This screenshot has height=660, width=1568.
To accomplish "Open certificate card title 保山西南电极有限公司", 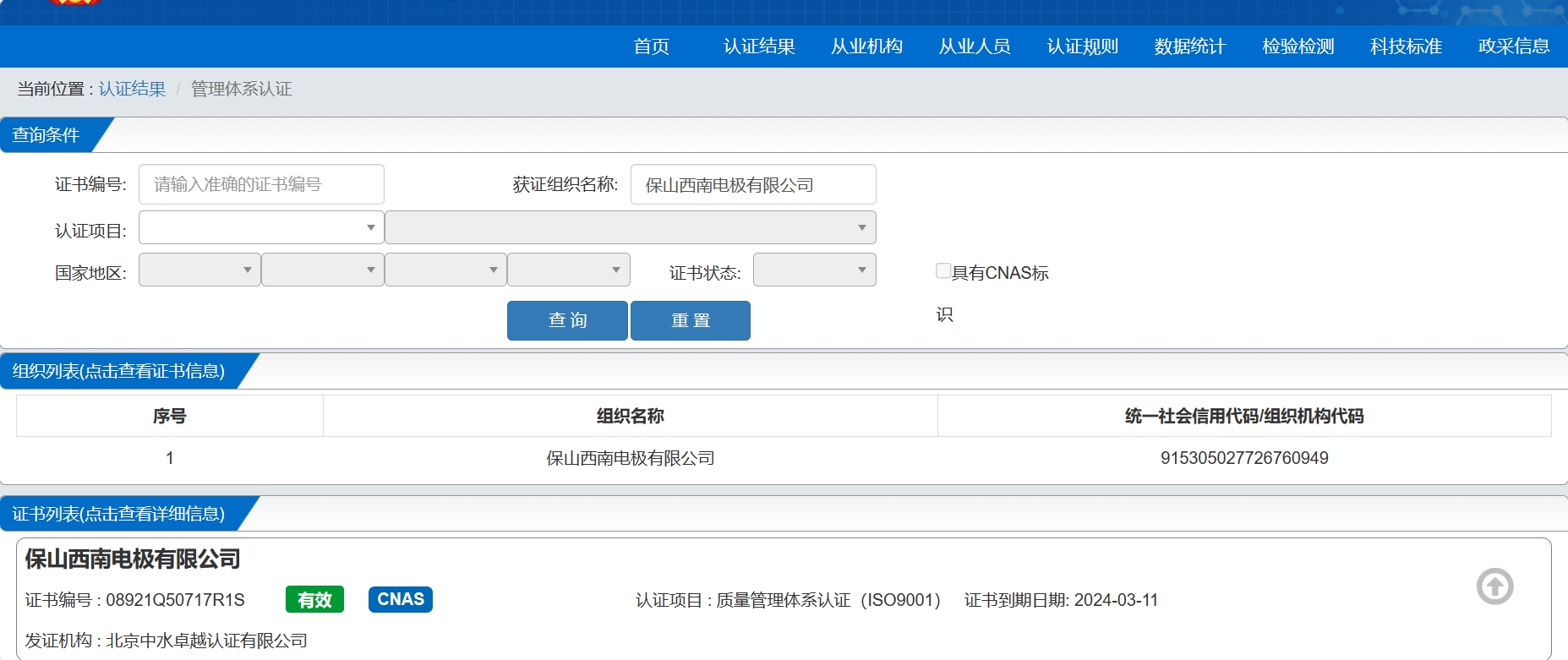I will pos(133,559).
